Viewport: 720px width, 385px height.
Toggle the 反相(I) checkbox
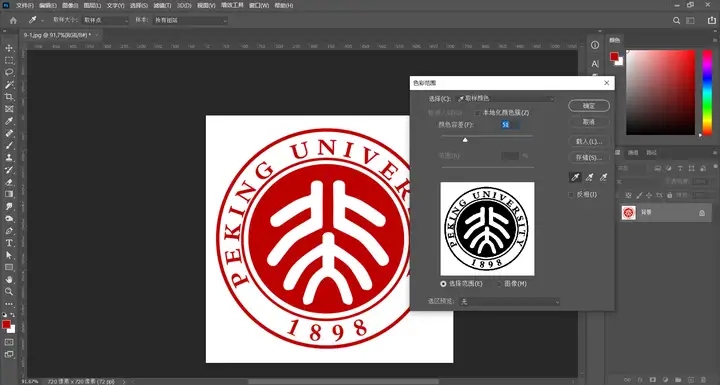pos(571,195)
